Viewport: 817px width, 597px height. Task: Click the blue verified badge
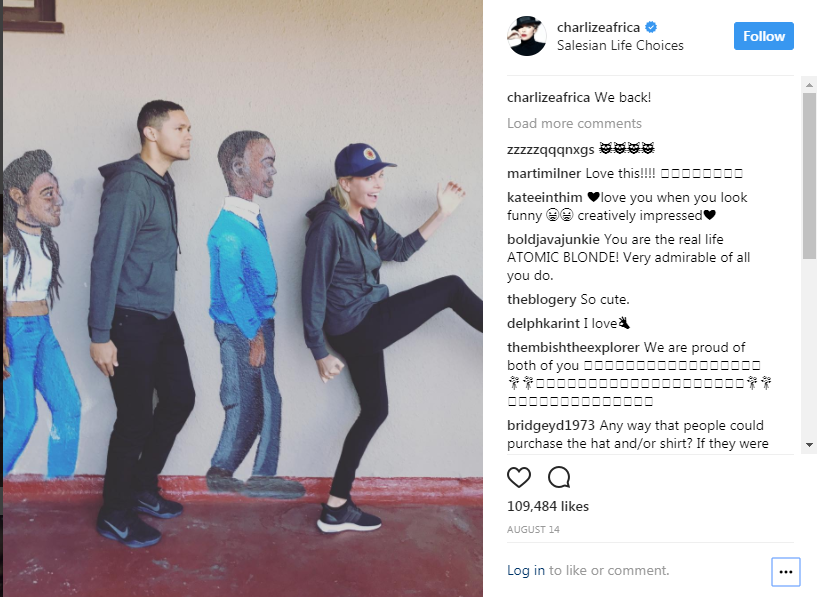(x=651, y=27)
